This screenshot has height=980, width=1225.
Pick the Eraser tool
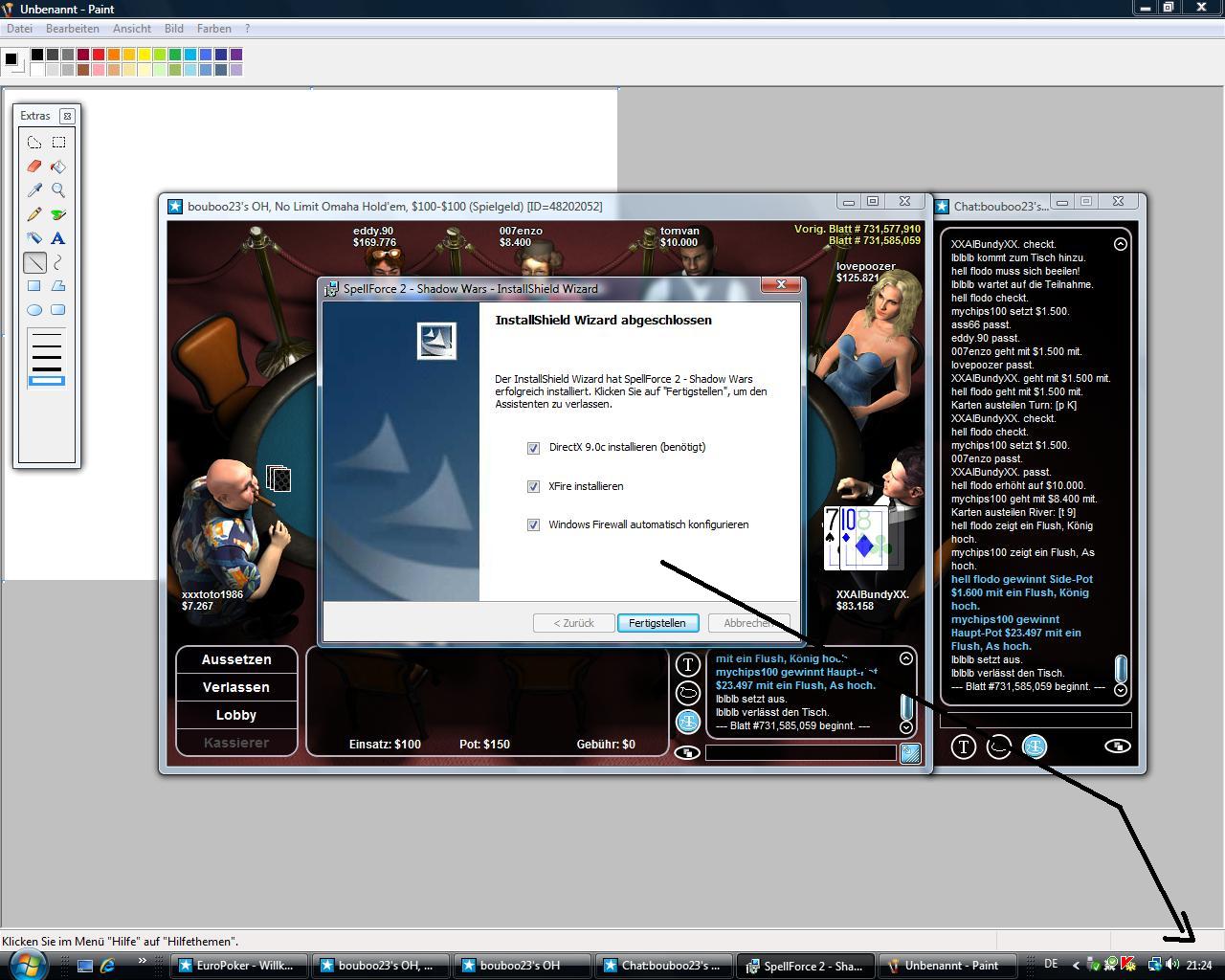(34, 167)
